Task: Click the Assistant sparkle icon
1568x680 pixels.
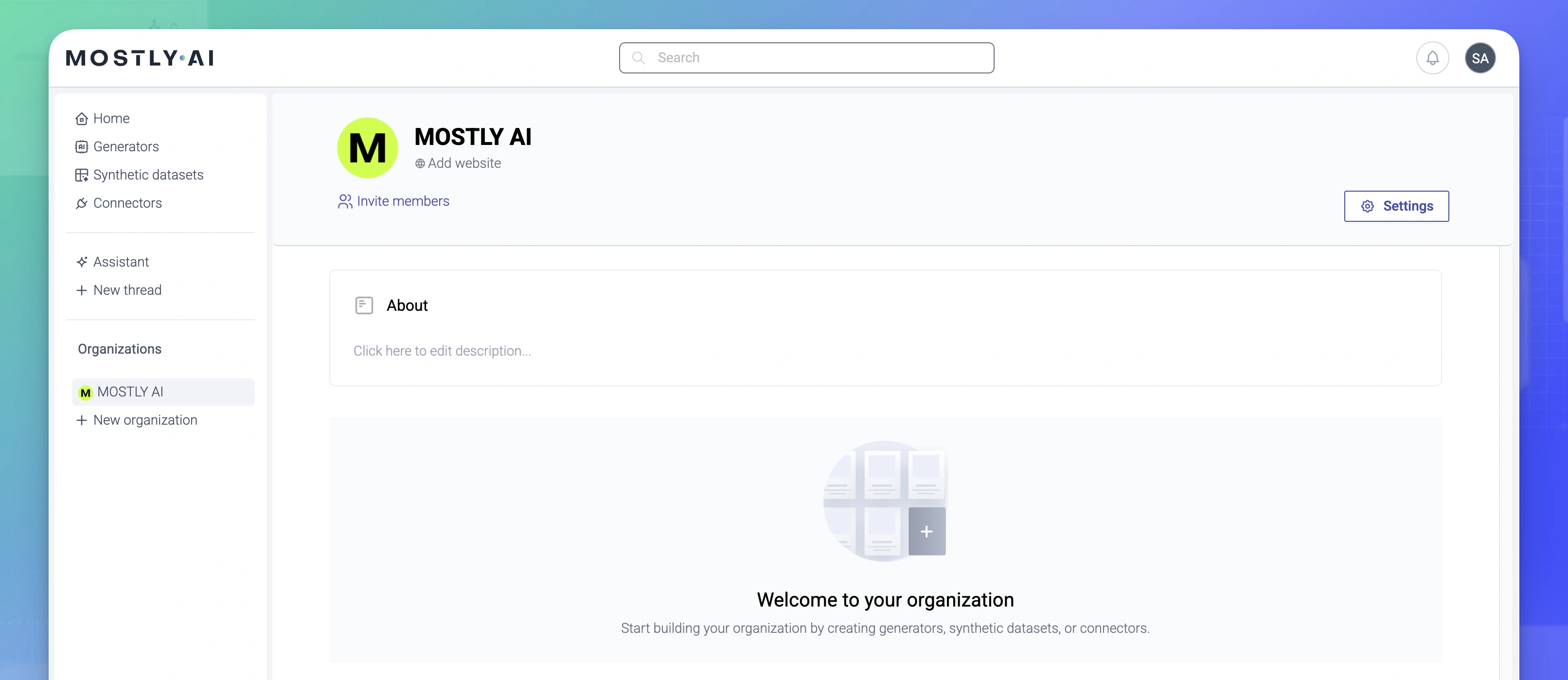Action: tap(82, 262)
